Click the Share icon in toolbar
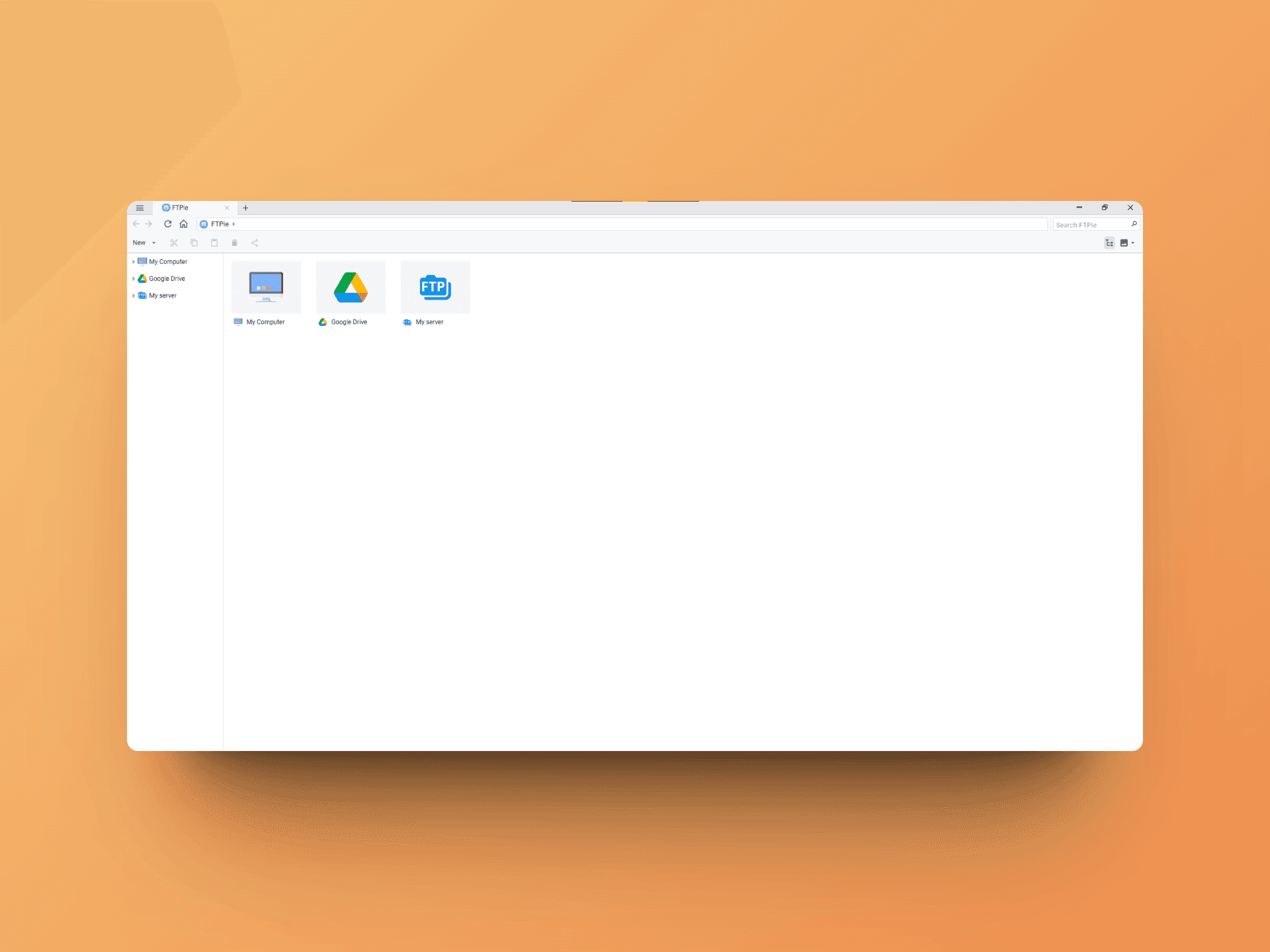 click(255, 243)
